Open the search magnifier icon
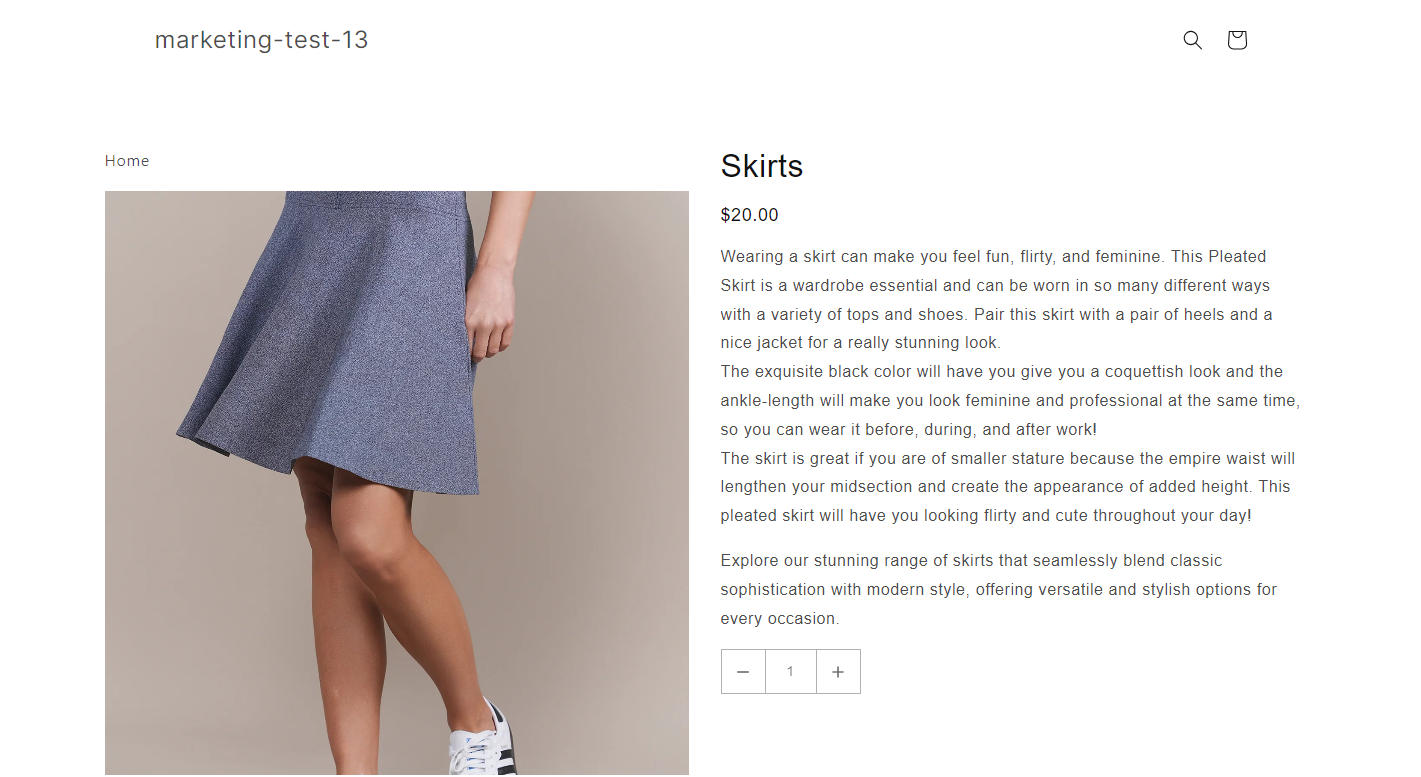 click(1192, 40)
